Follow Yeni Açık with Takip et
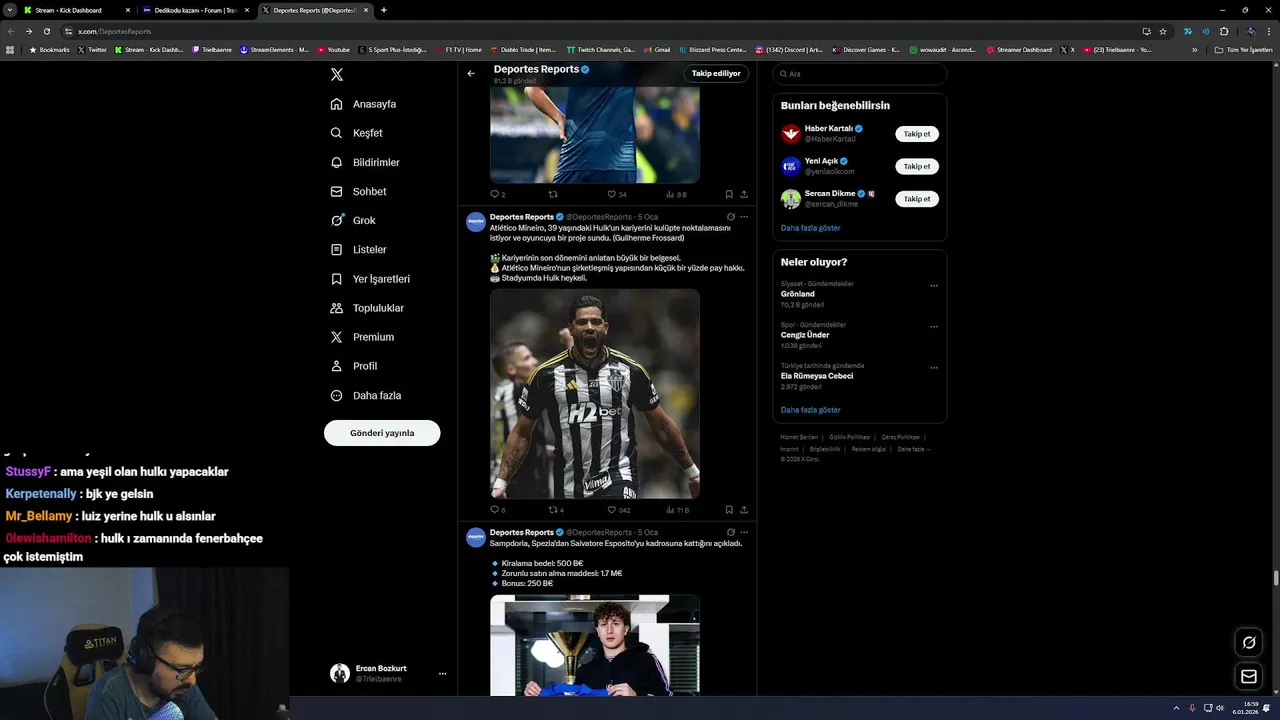Viewport: 1280px width, 720px height. click(x=916, y=166)
